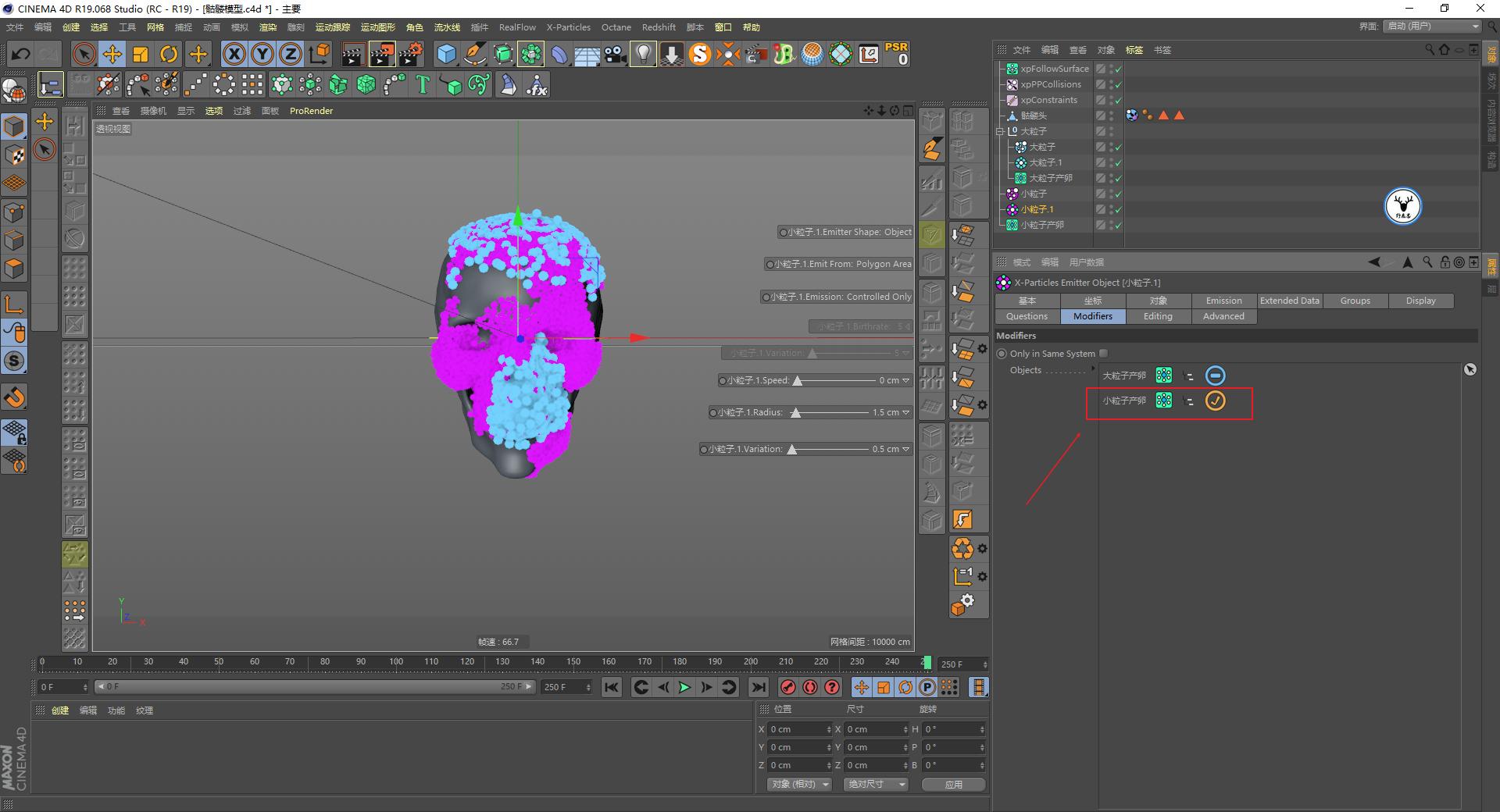Switch to the Emission tab in the attributes panel
Image resolution: width=1500 pixels, height=812 pixels.
[1223, 301]
